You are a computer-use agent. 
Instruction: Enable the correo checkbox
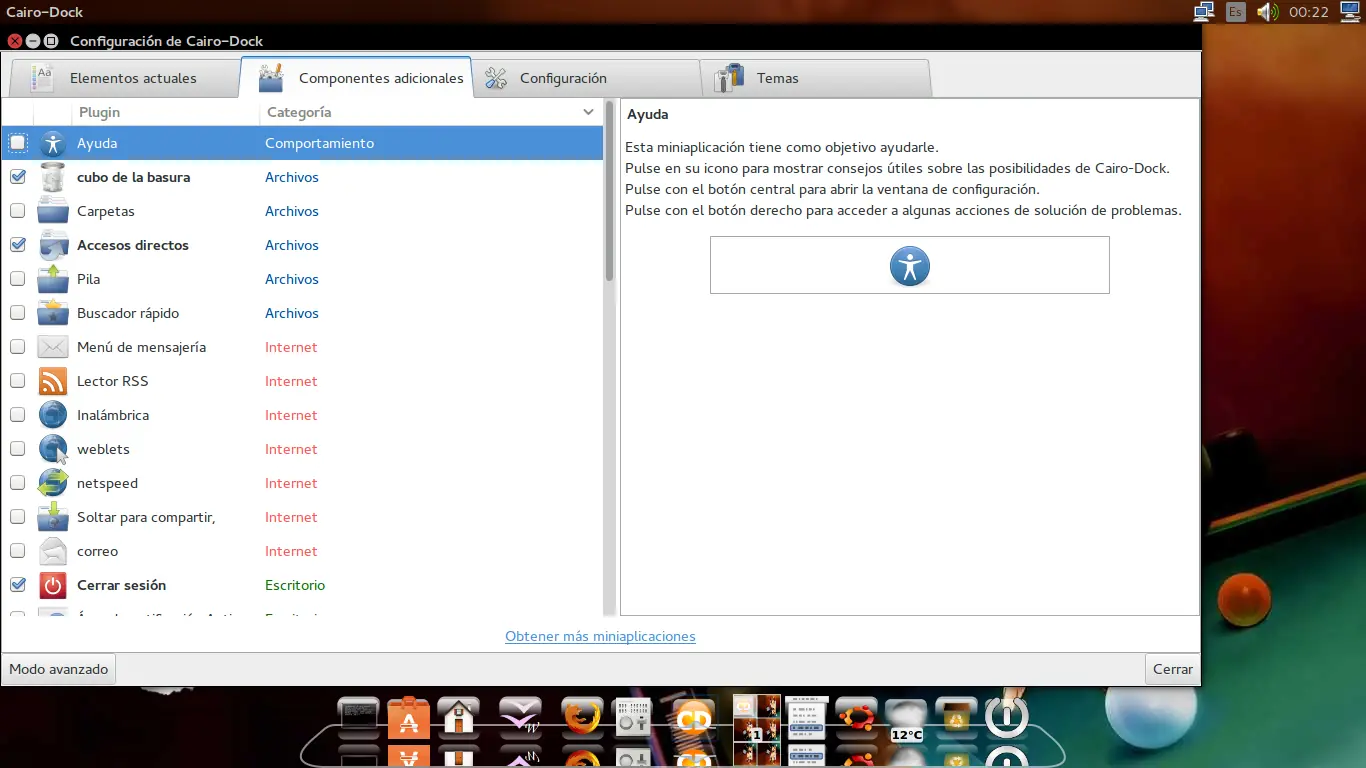pos(18,551)
